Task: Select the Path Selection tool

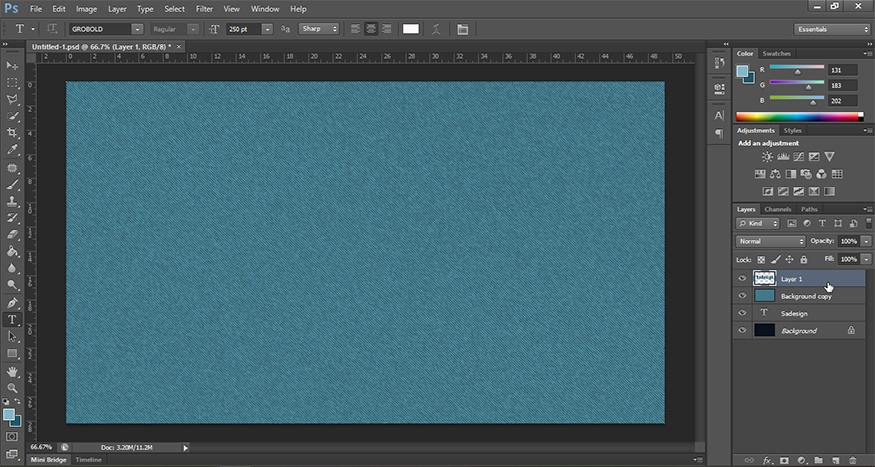Action: [x=12, y=336]
